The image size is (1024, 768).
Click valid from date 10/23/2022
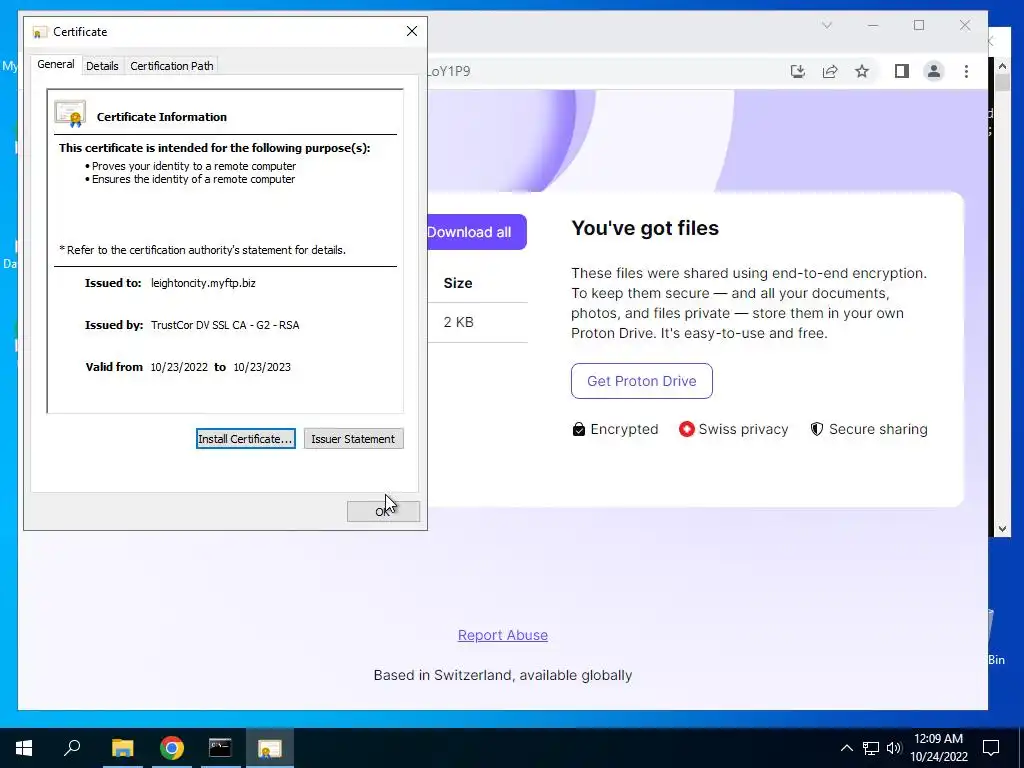[x=179, y=367]
